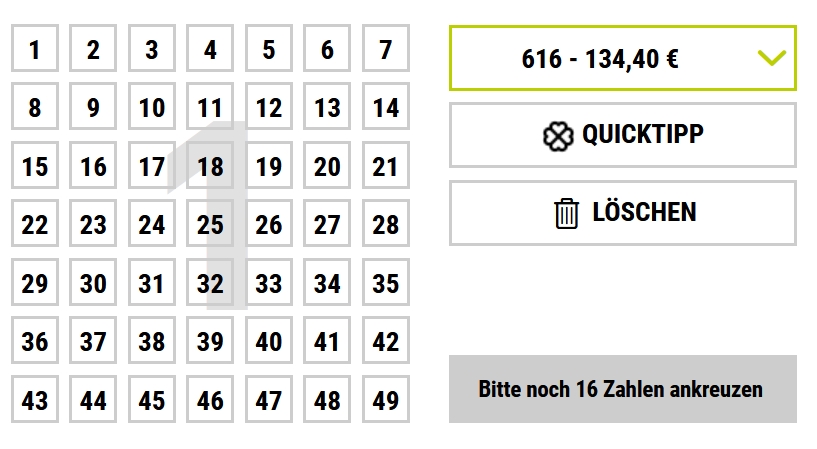This screenshot has height=449, width=817.
Task: Click the trash can icon next to Löschen
Action: click(x=566, y=213)
